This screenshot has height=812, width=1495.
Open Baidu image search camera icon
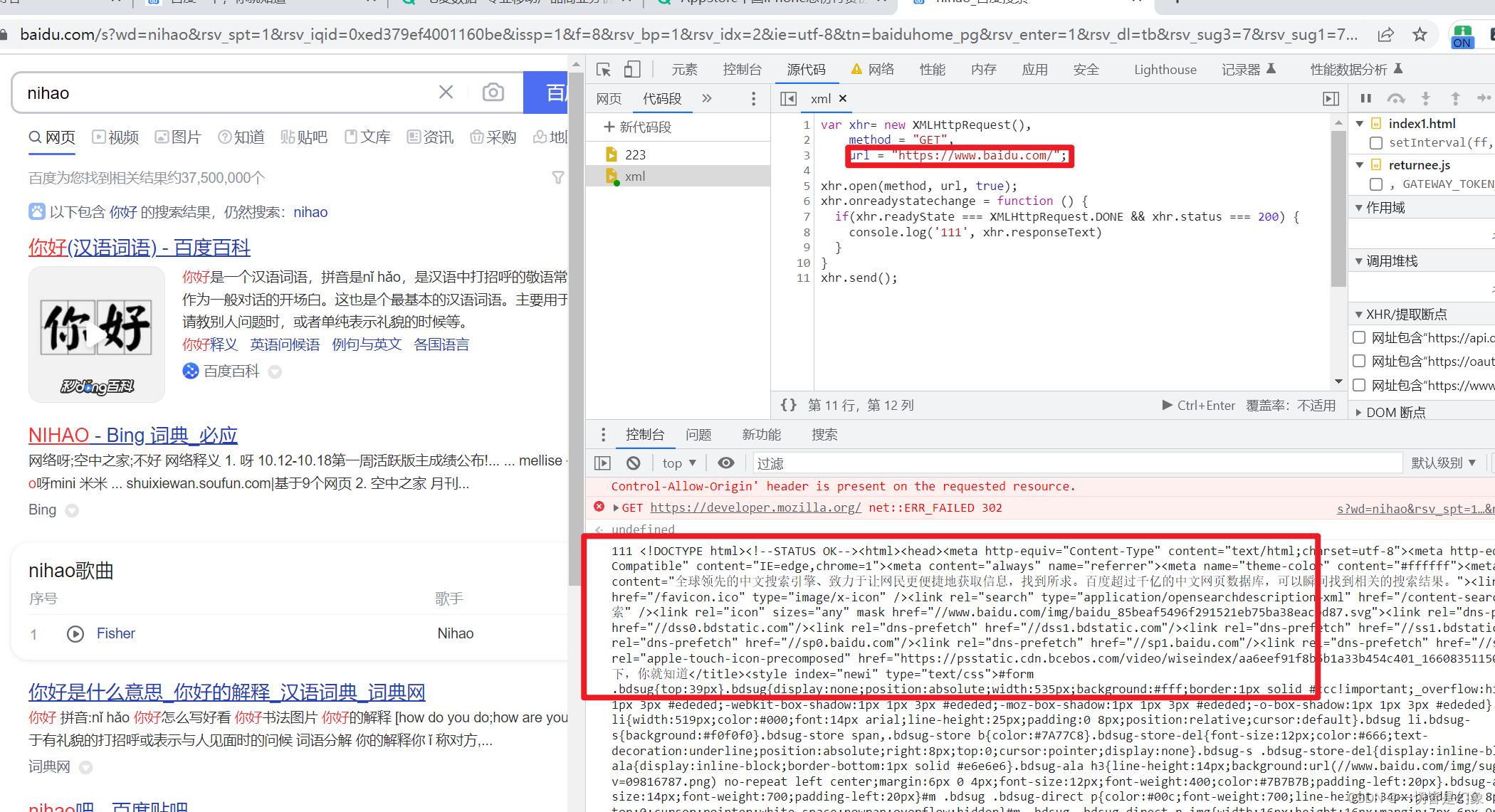point(493,93)
